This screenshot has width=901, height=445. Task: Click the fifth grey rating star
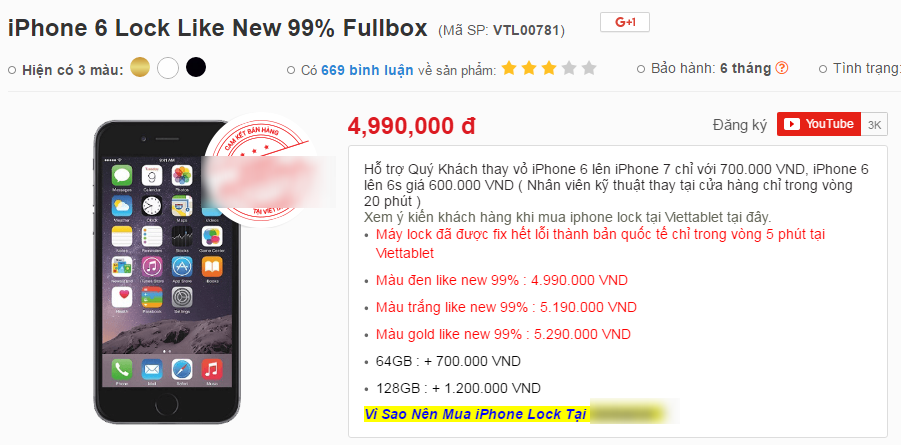click(x=589, y=69)
